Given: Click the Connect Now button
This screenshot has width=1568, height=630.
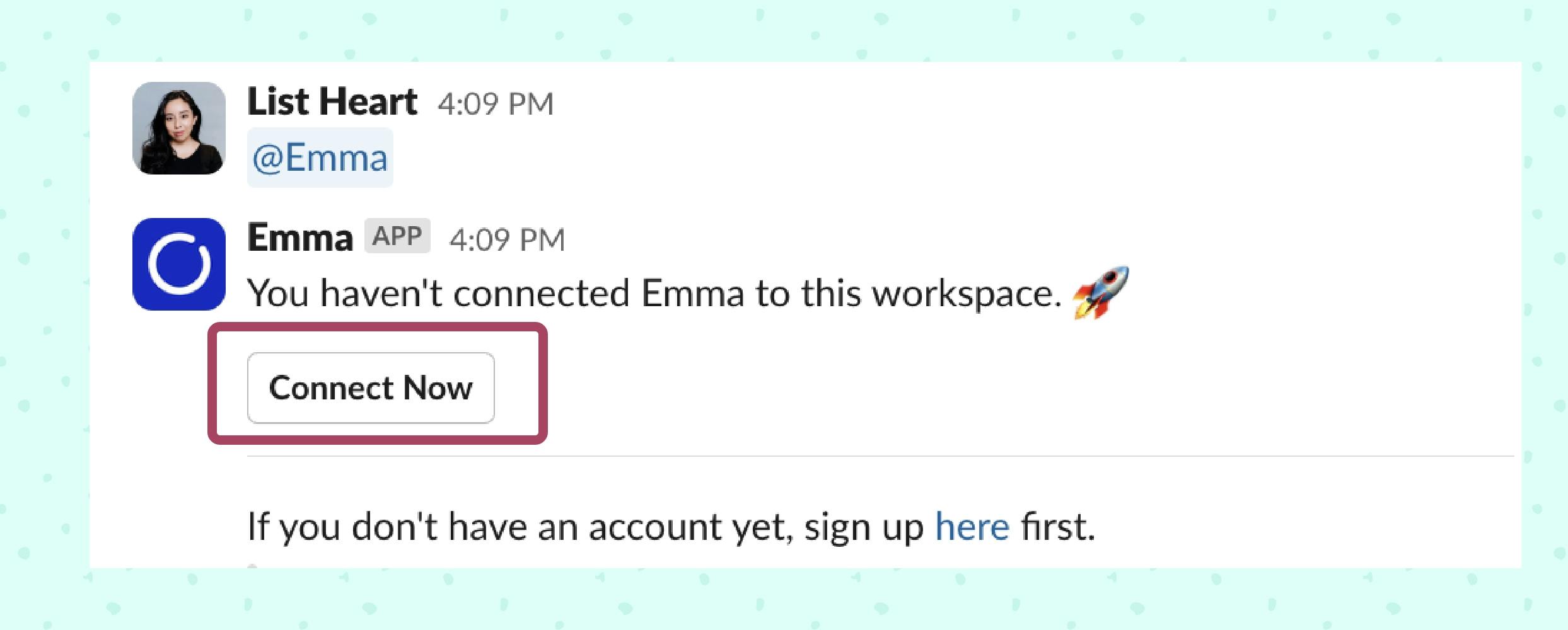Looking at the screenshot, I should (x=371, y=387).
